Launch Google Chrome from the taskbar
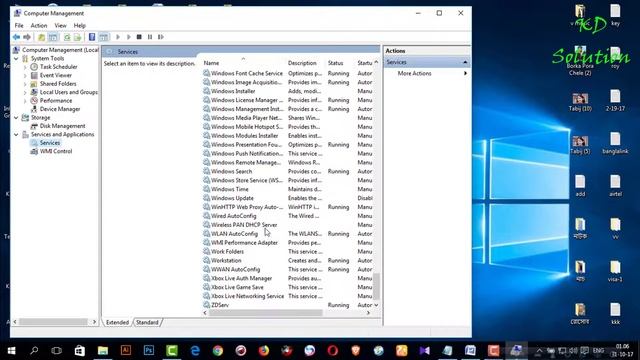Screen dimensions: 640x360 pos(218,351)
